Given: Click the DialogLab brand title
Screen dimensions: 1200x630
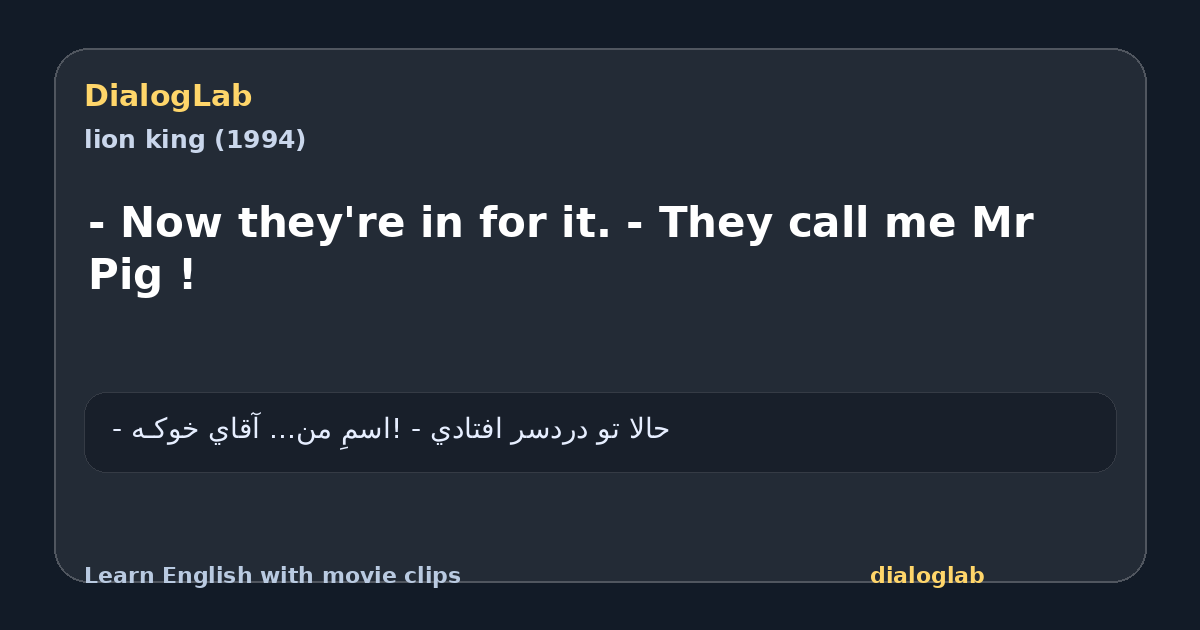Looking at the screenshot, I should (x=168, y=96).
